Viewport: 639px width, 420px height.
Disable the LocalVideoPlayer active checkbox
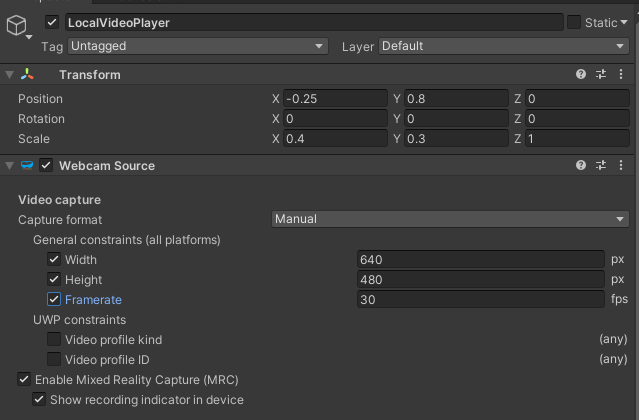coord(52,22)
